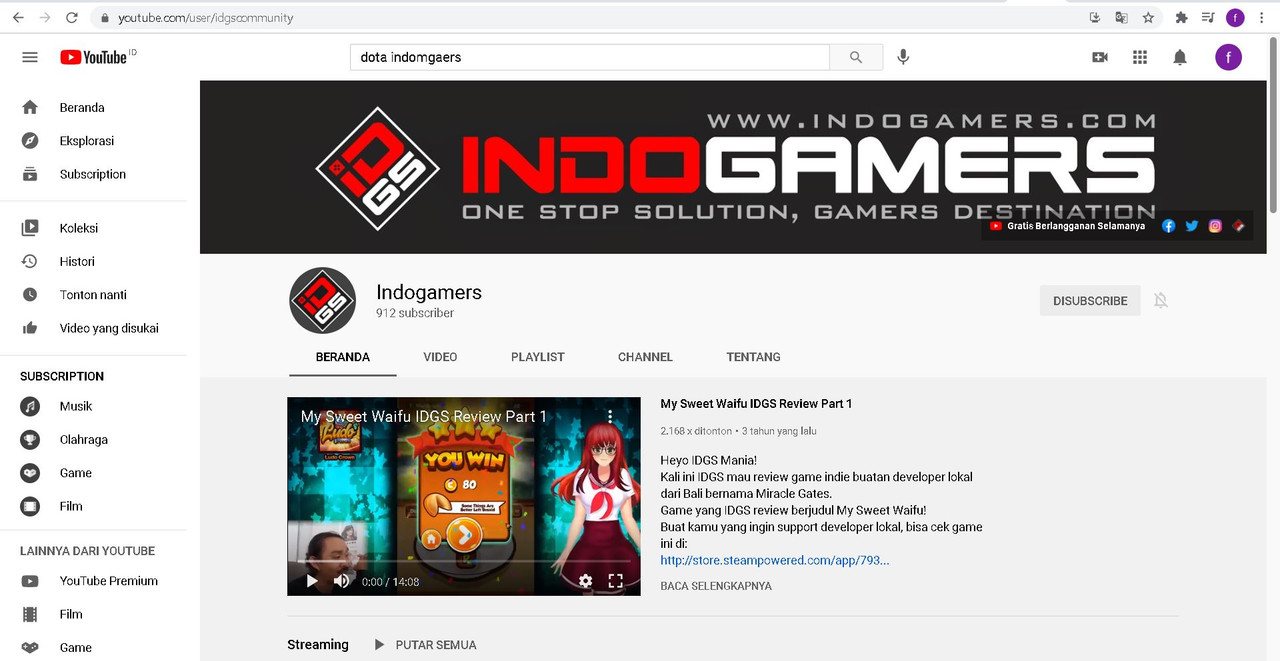
Task: Open Subscription in sidebar
Action: (x=93, y=174)
